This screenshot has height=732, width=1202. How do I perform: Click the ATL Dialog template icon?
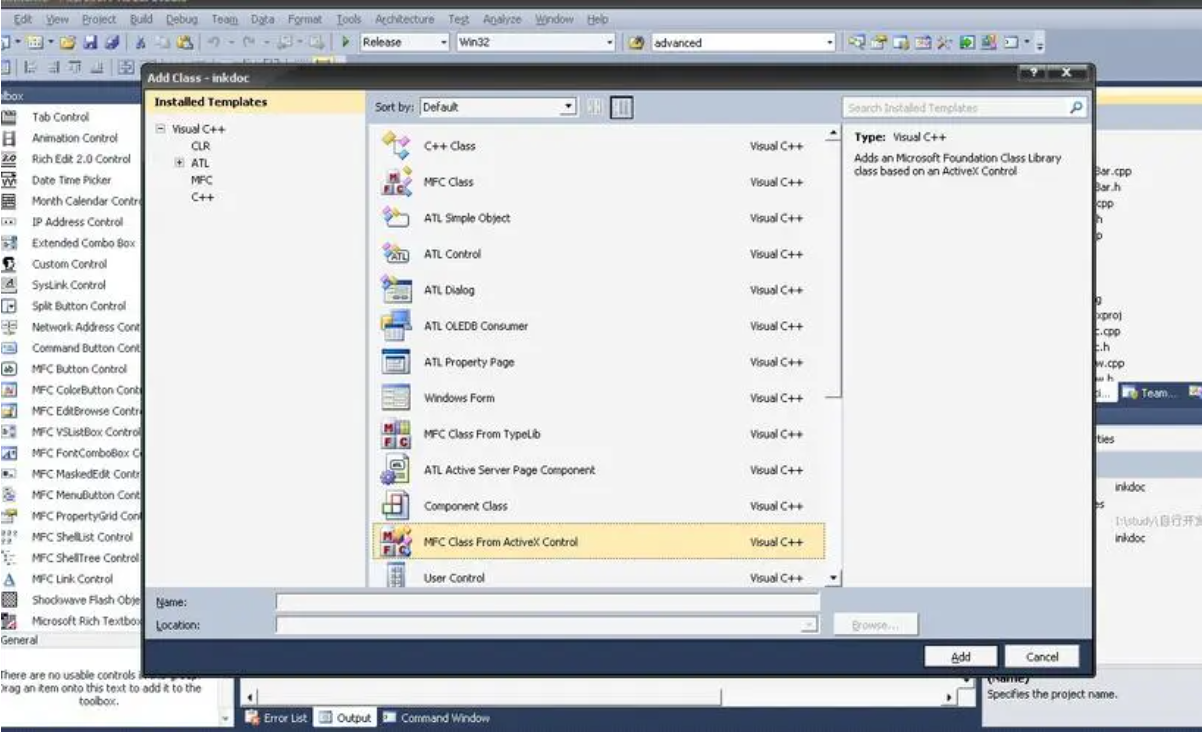click(396, 290)
